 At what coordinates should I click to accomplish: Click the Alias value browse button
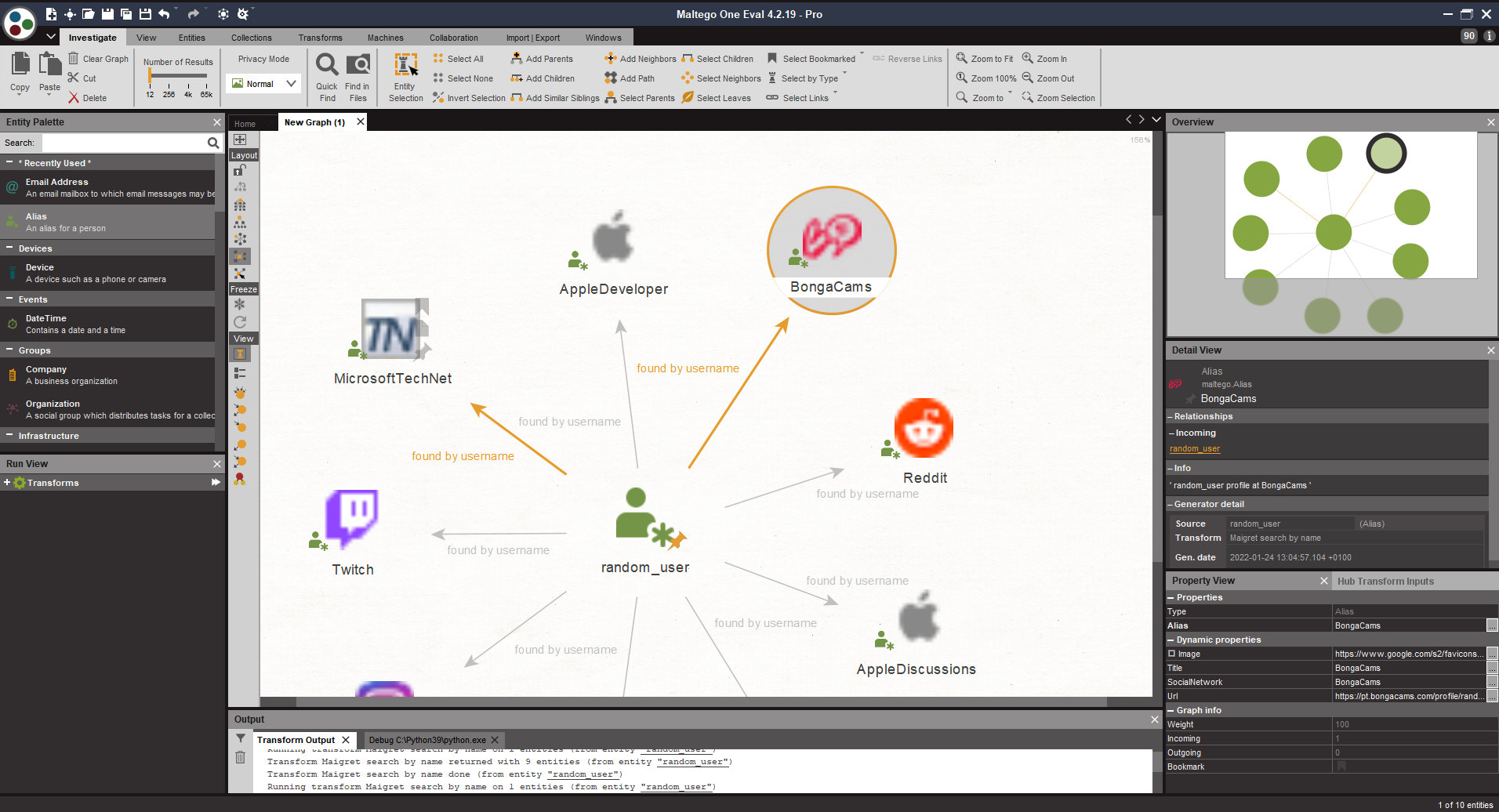click(1492, 625)
